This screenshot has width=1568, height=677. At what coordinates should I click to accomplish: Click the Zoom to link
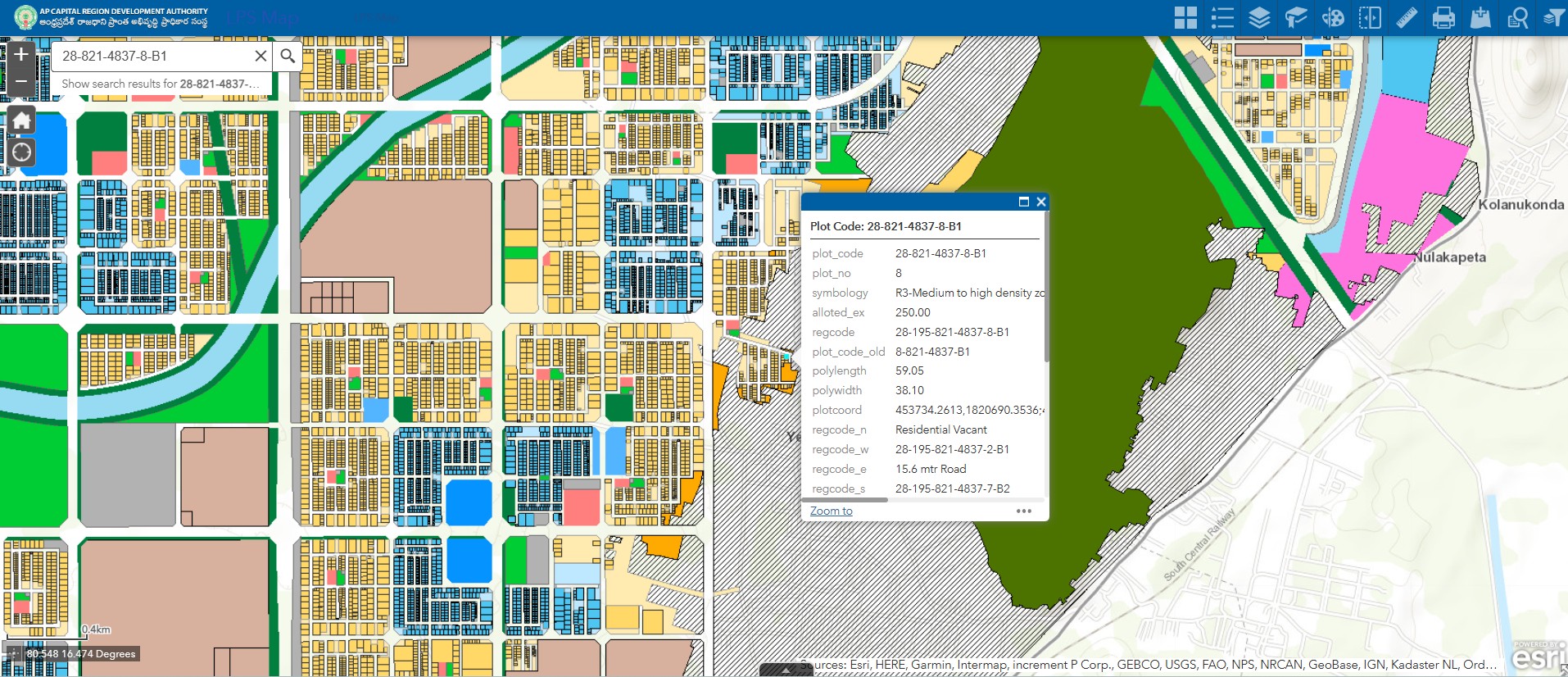pyautogui.click(x=831, y=511)
